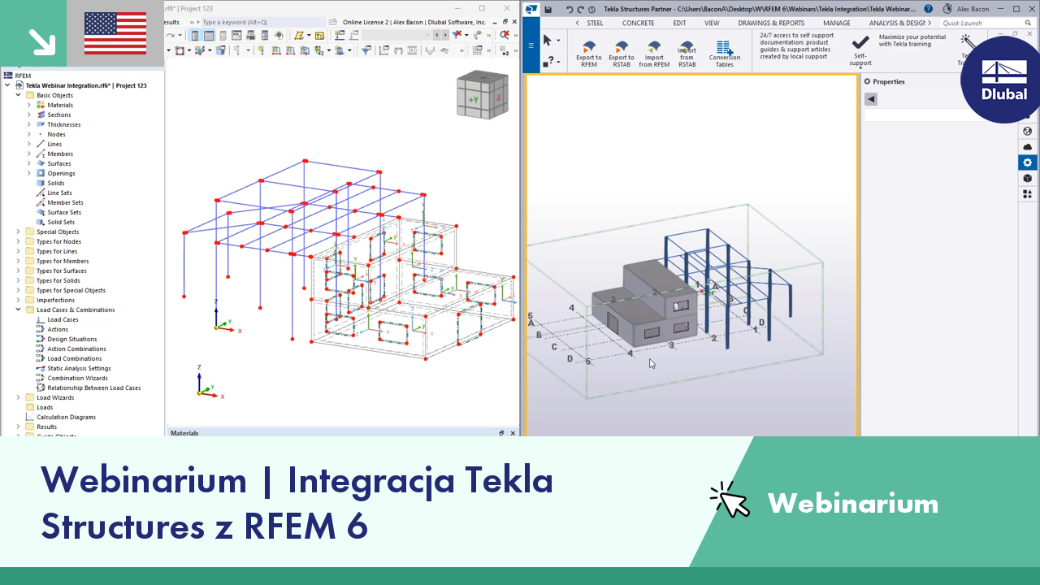Image resolution: width=1040 pixels, height=585 pixels.
Task: Click the RFEM funnel filter toolbar icon
Action: tap(366, 50)
